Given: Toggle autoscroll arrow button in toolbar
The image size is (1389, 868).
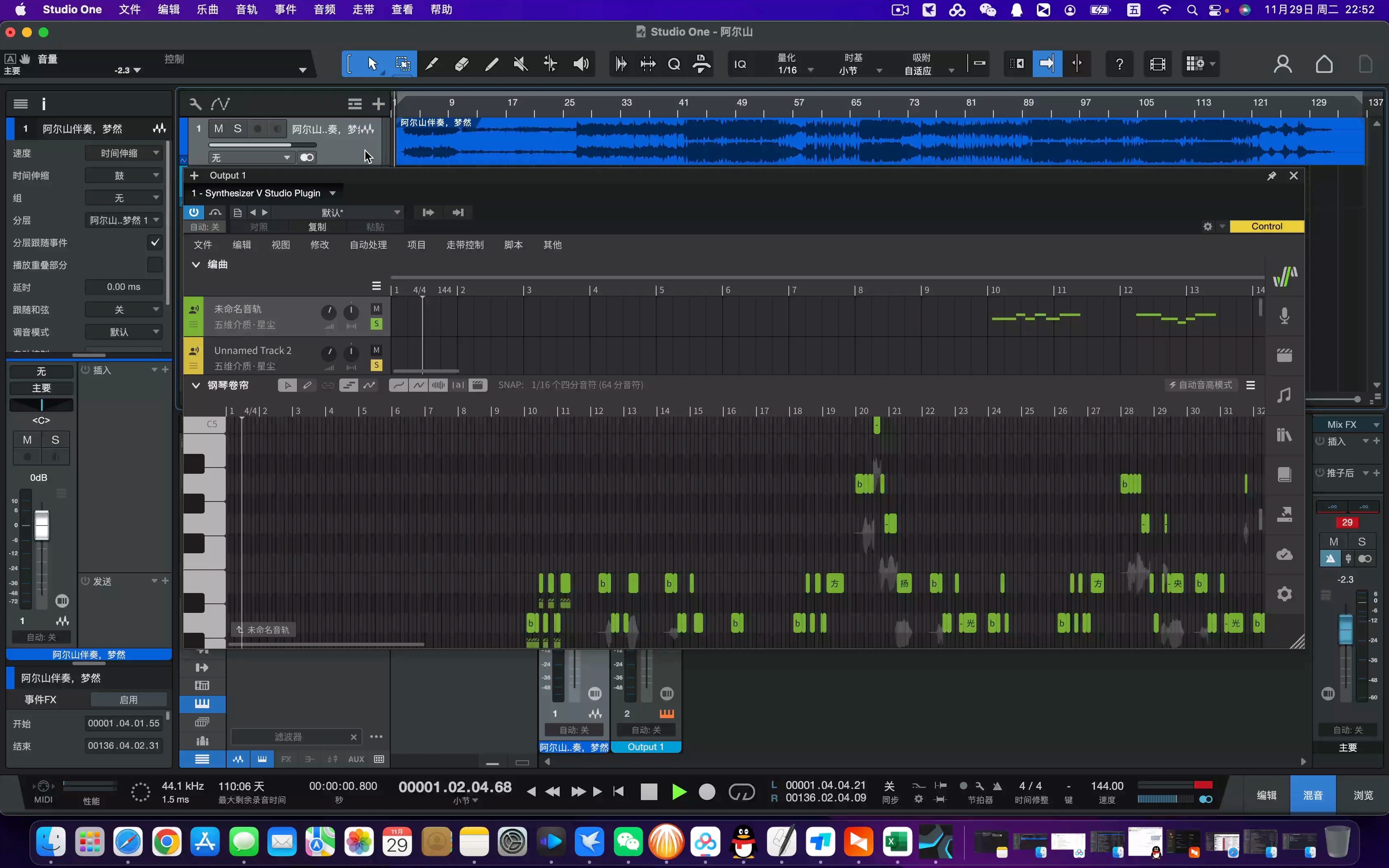Looking at the screenshot, I should [1047, 64].
